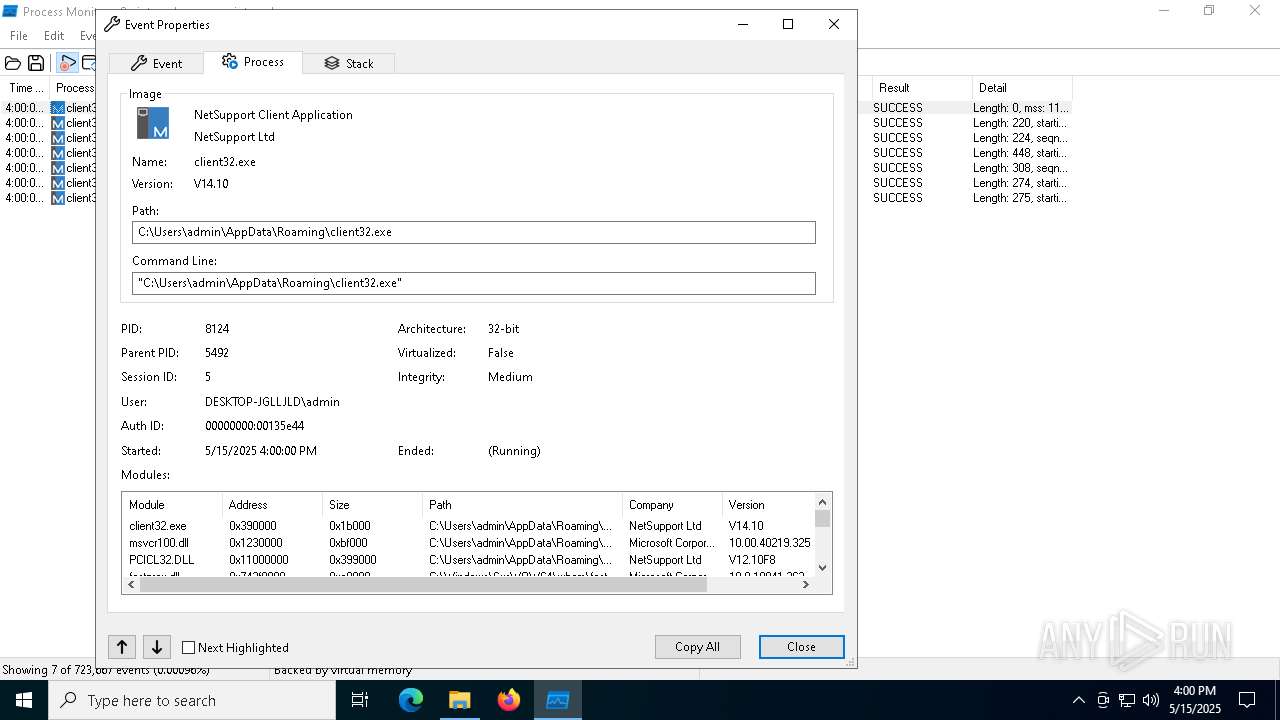Screen dimensions: 1280x720
Task: Show hidden system tray icons
Action: pyautogui.click(x=1078, y=700)
